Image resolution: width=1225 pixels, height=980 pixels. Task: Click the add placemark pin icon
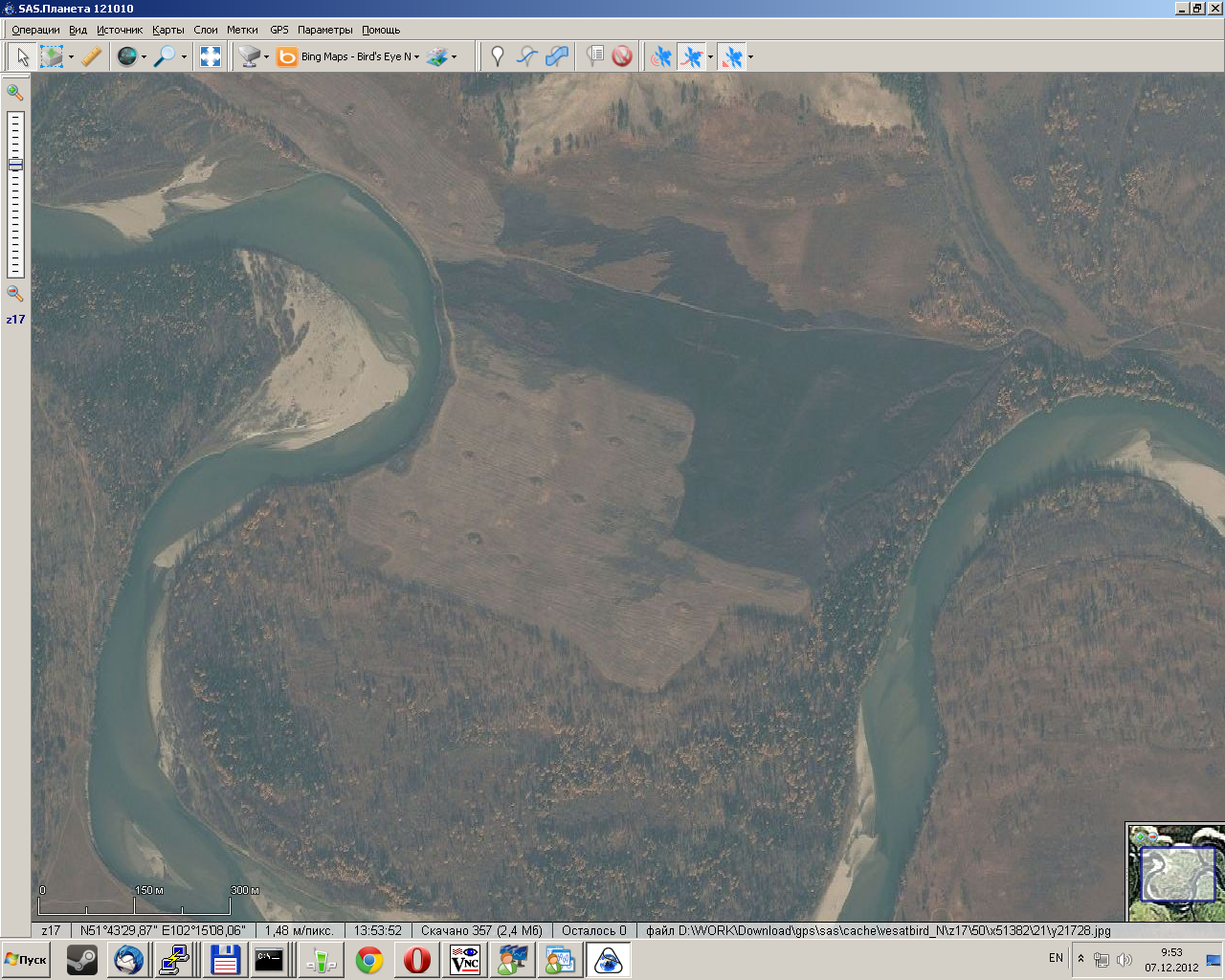pos(497,56)
